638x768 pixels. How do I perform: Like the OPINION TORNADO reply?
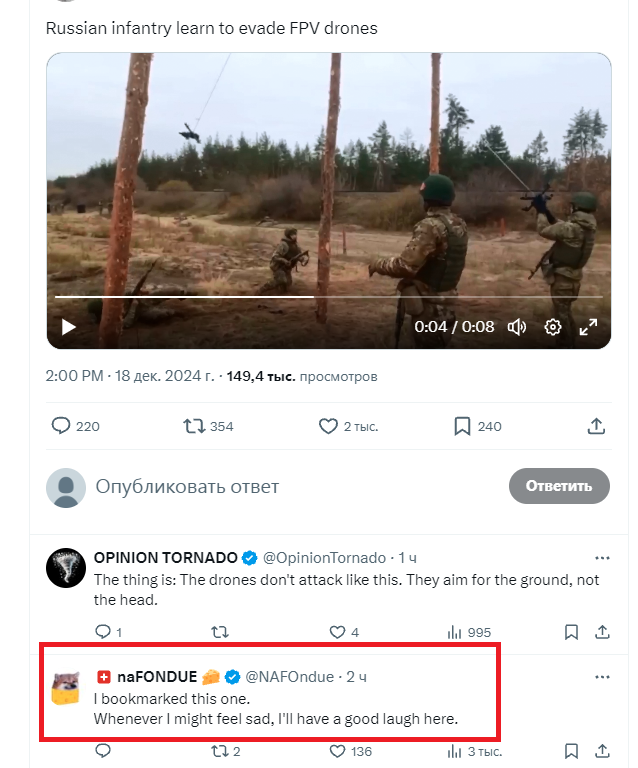point(338,632)
